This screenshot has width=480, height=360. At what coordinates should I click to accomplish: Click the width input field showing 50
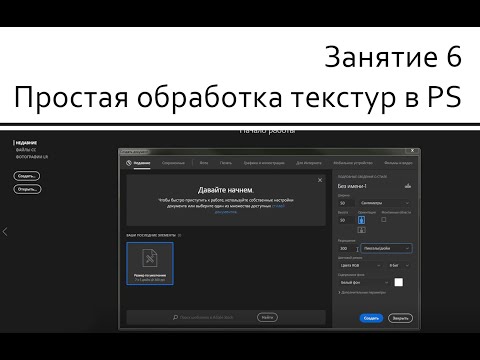point(347,203)
